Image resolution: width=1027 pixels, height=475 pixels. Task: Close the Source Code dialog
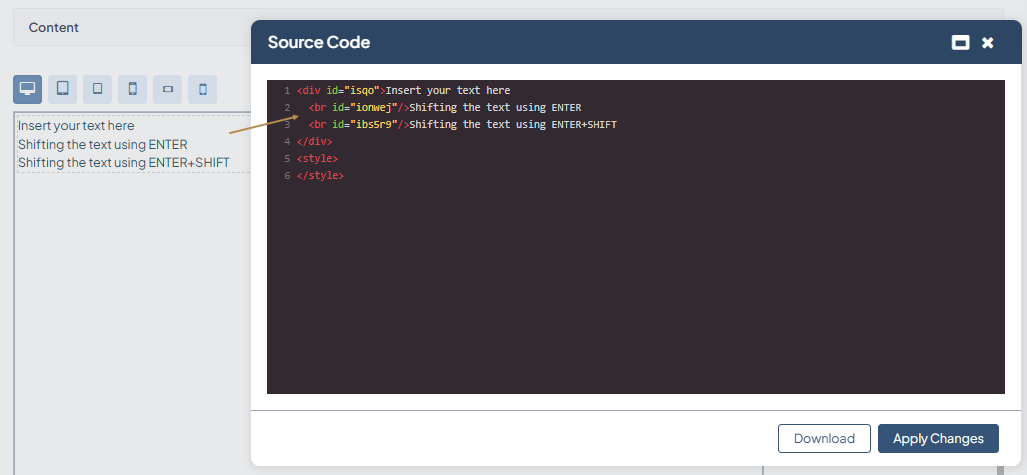coord(988,42)
